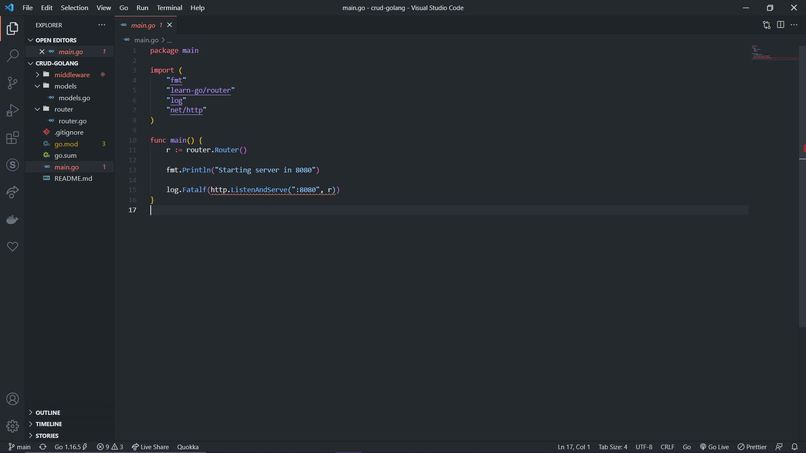Open the Go menu
Viewport: 806px width, 453px height.
[123, 8]
